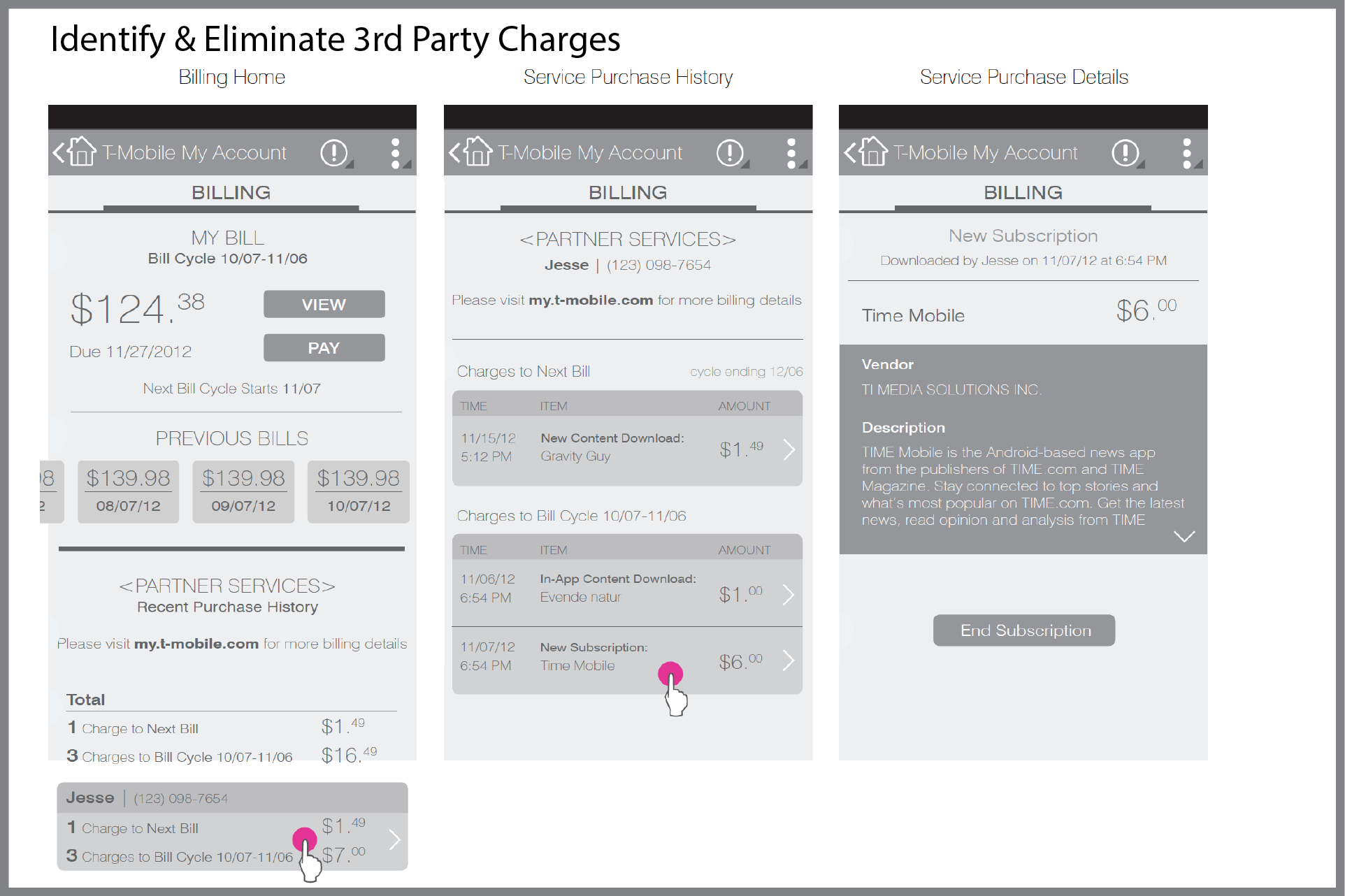Tap home icon in Service Purchase History

pos(477,152)
